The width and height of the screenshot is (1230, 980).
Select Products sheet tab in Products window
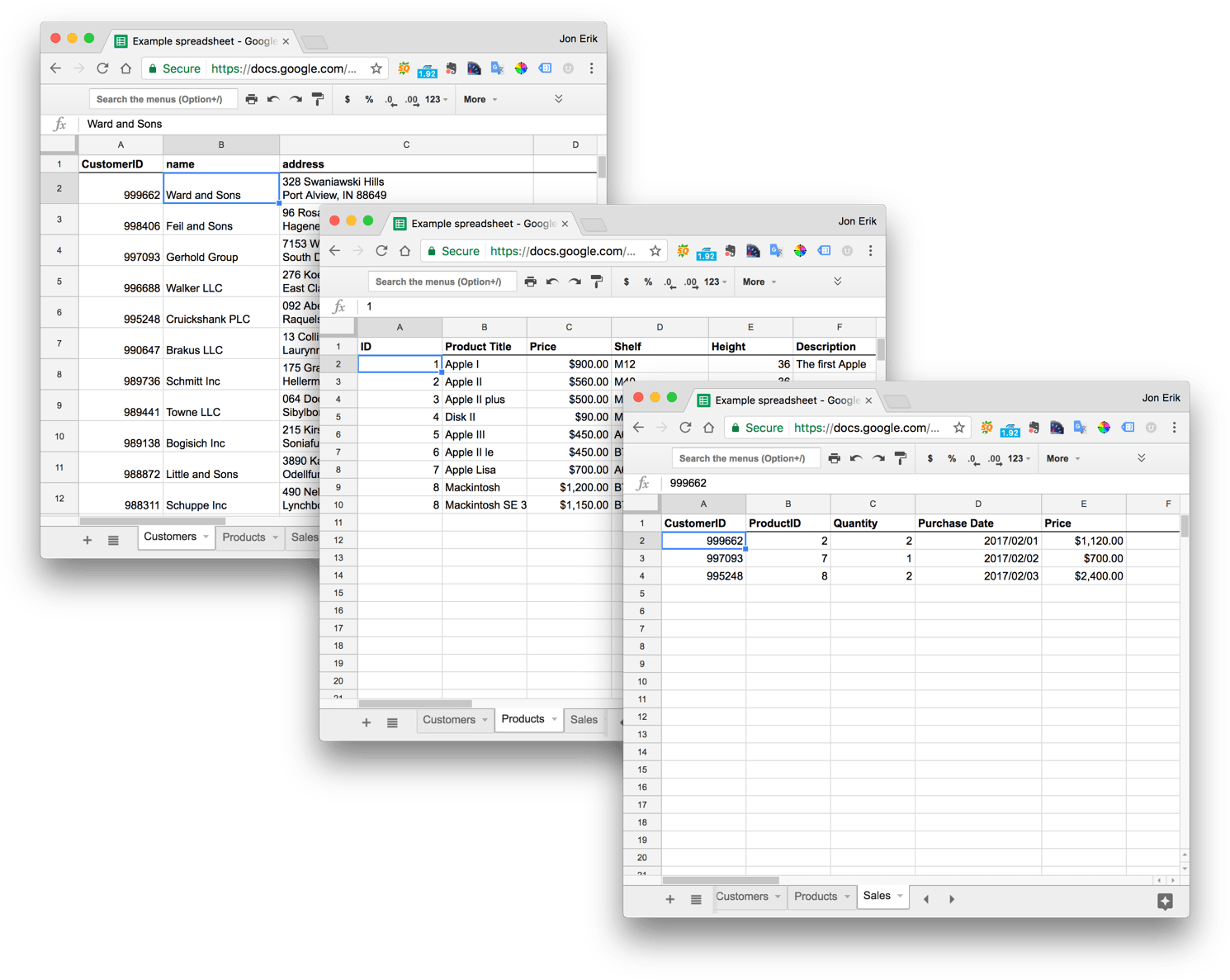tap(529, 719)
